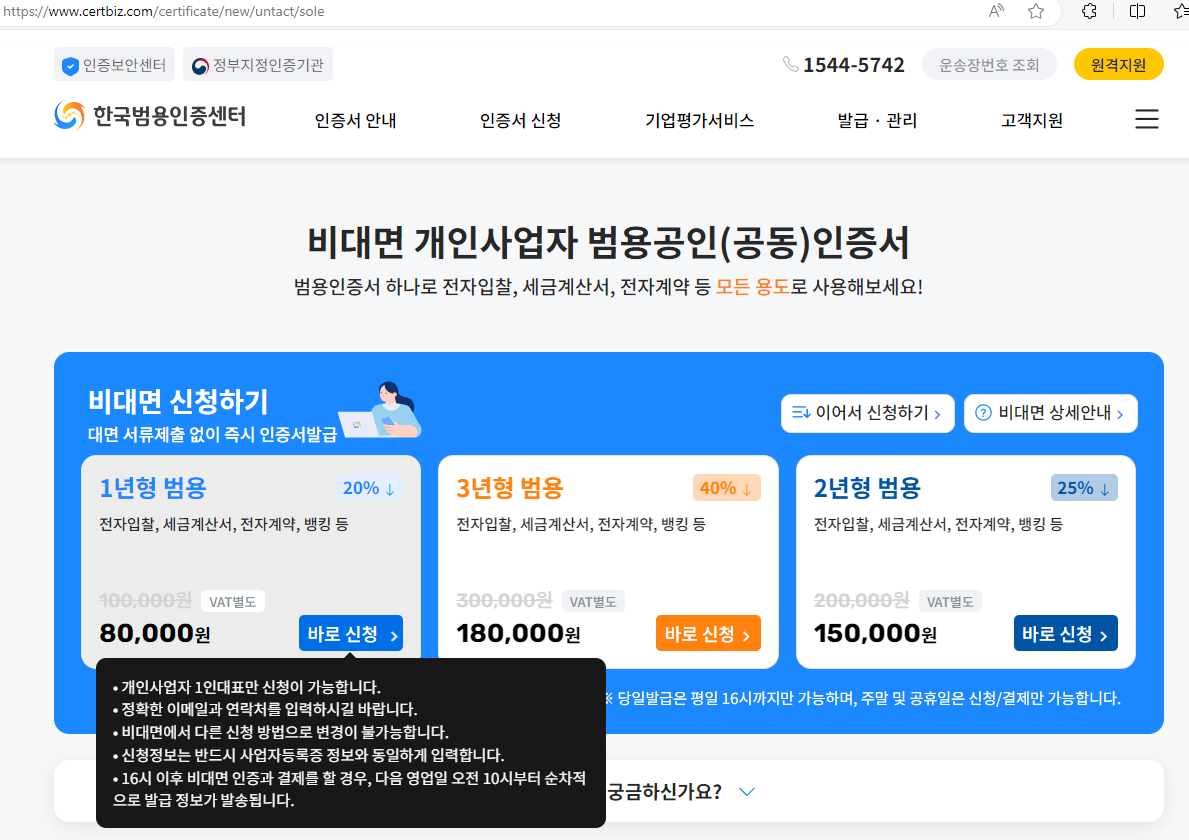Open 인증서 안내 menu

(x=356, y=121)
